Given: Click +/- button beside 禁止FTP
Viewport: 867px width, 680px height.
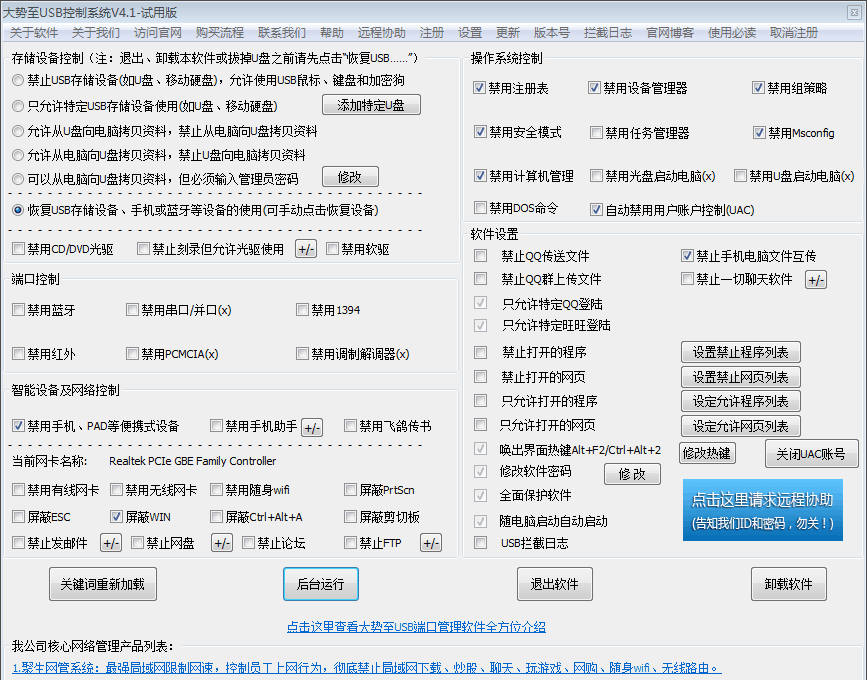Looking at the screenshot, I should [x=430, y=543].
